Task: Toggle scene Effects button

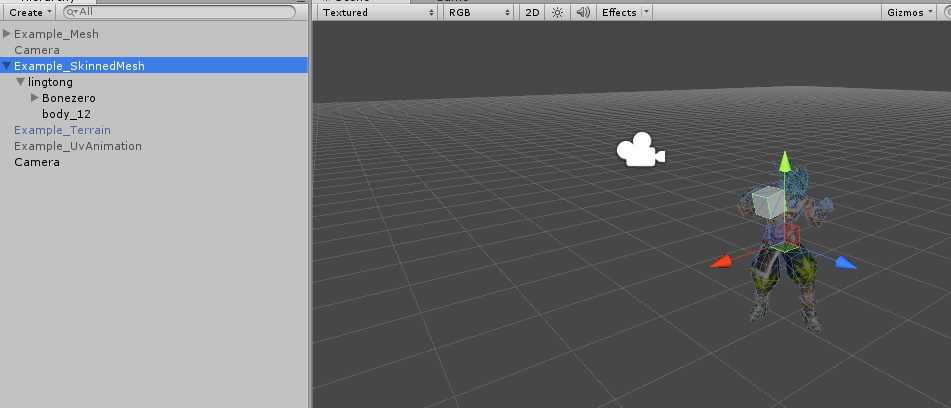Action: click(619, 12)
